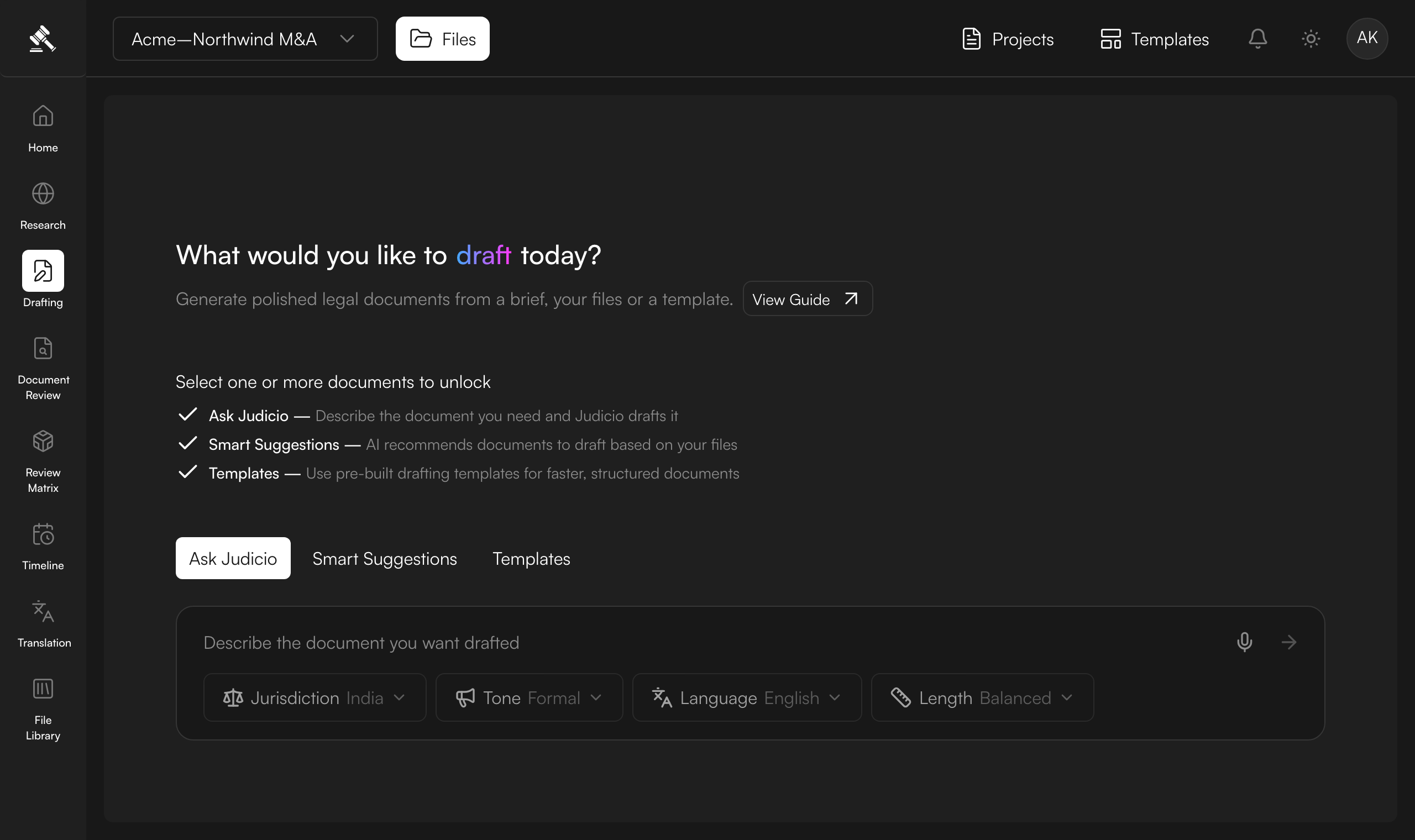Open Research globe icon in sidebar

43,193
